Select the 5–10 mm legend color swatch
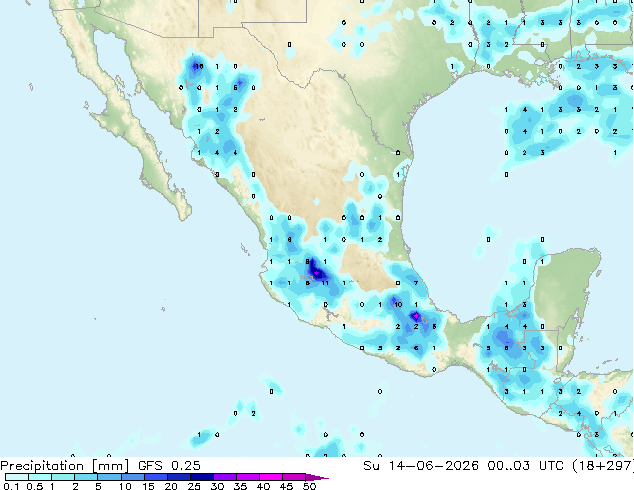The width and height of the screenshot is (634, 490). pos(109,477)
